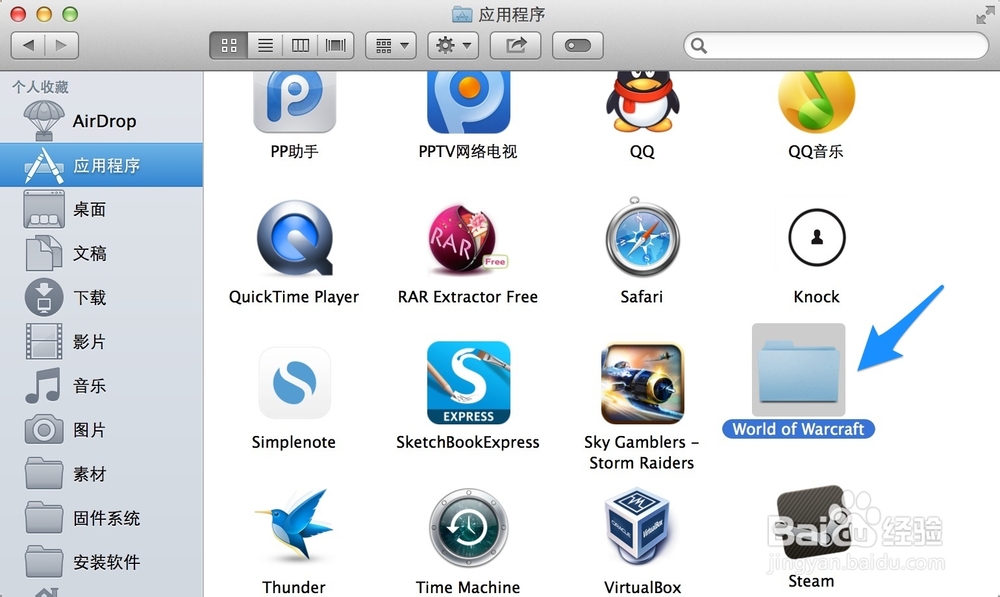This screenshot has width=1000, height=597.
Task: Select the QQ音乐 app icon
Action: pos(816,102)
